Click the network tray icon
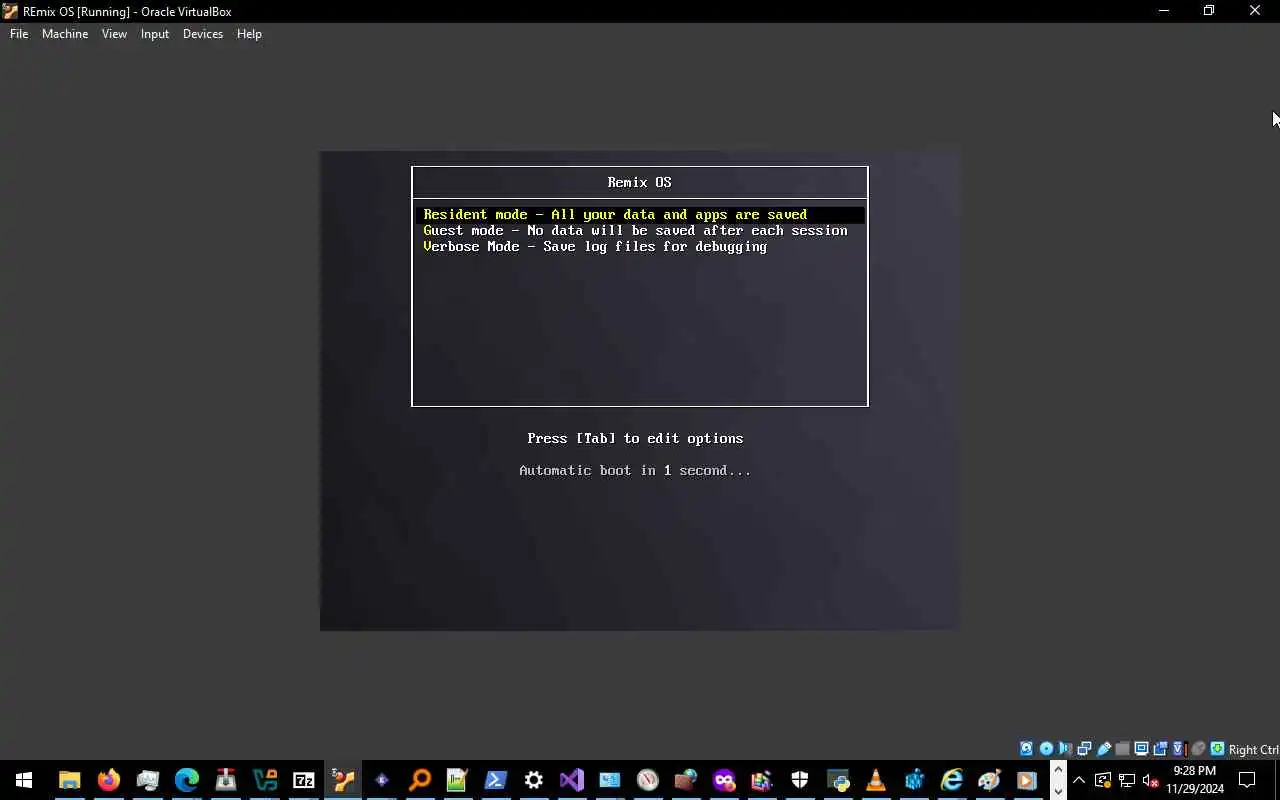Viewport: 1280px width, 800px height. tap(1126, 780)
